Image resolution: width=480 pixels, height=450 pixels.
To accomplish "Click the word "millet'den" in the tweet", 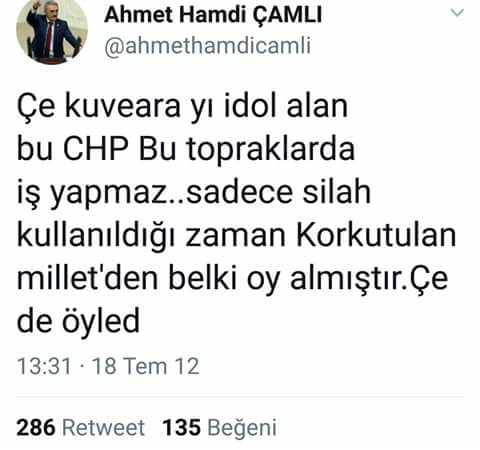I will [87, 278].
